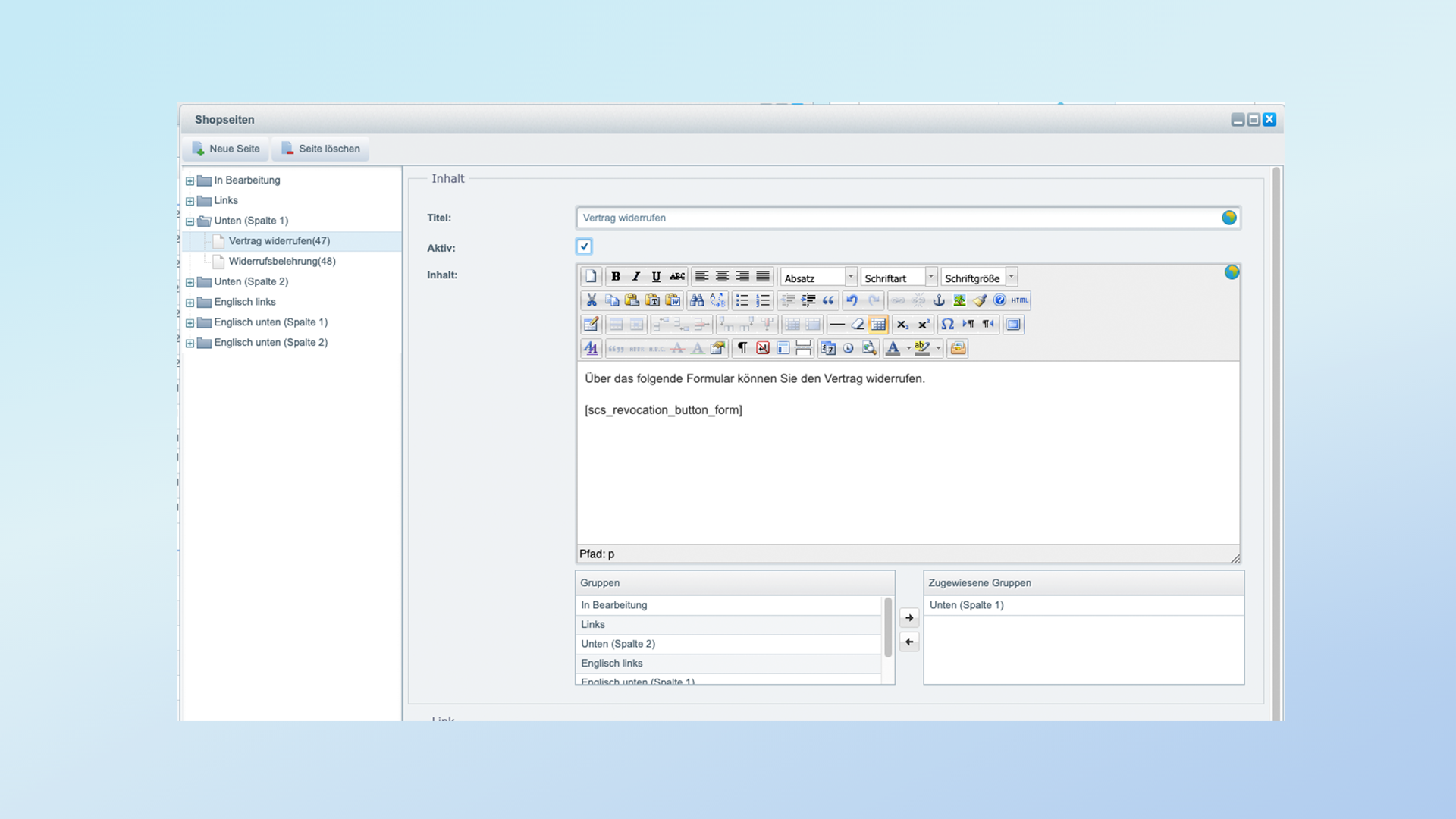Expand the Links folder in the tree
Screen dimensions: 1456x819
click(190, 201)
